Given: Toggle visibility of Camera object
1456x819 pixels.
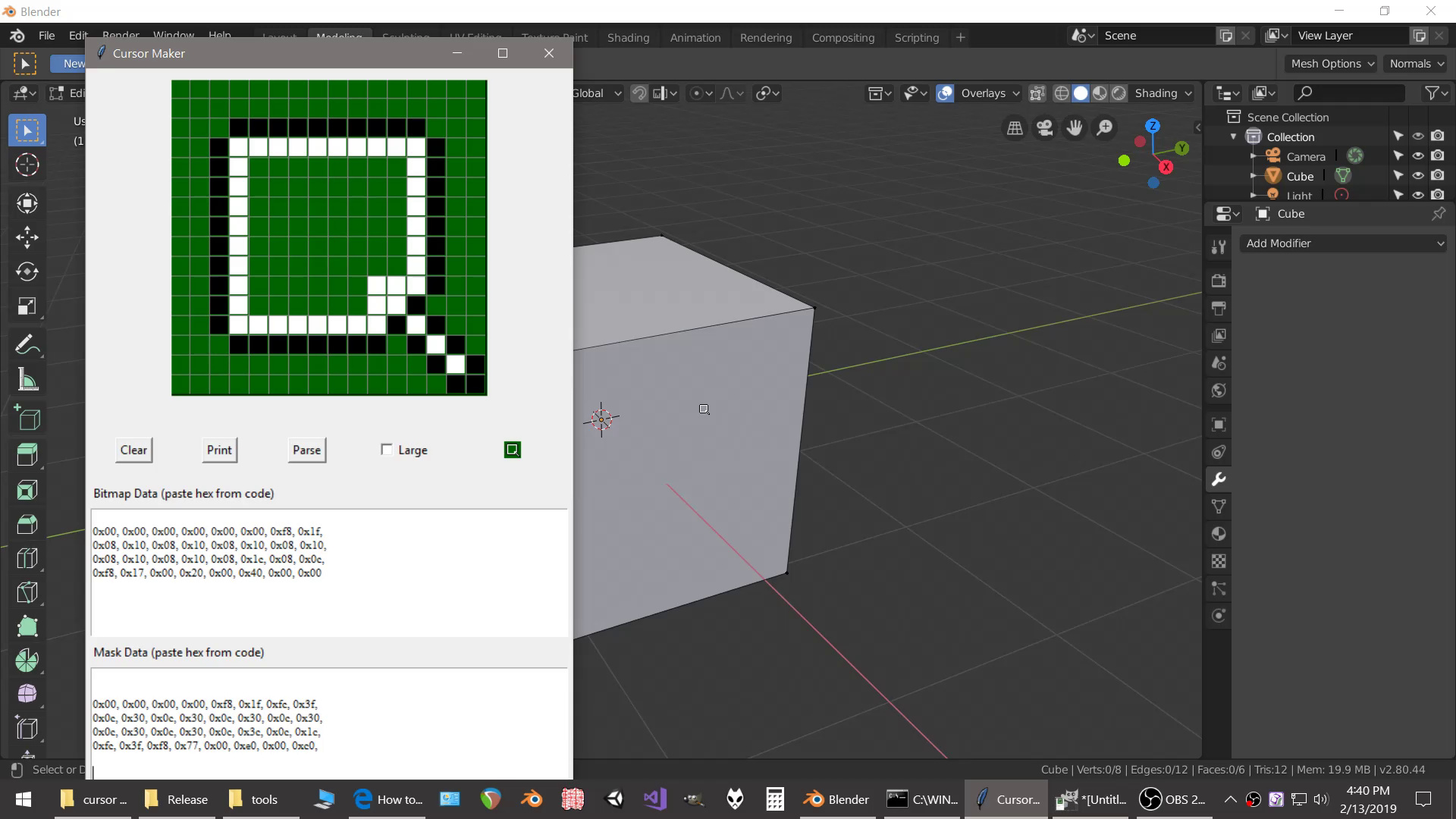Looking at the screenshot, I should click(1418, 156).
